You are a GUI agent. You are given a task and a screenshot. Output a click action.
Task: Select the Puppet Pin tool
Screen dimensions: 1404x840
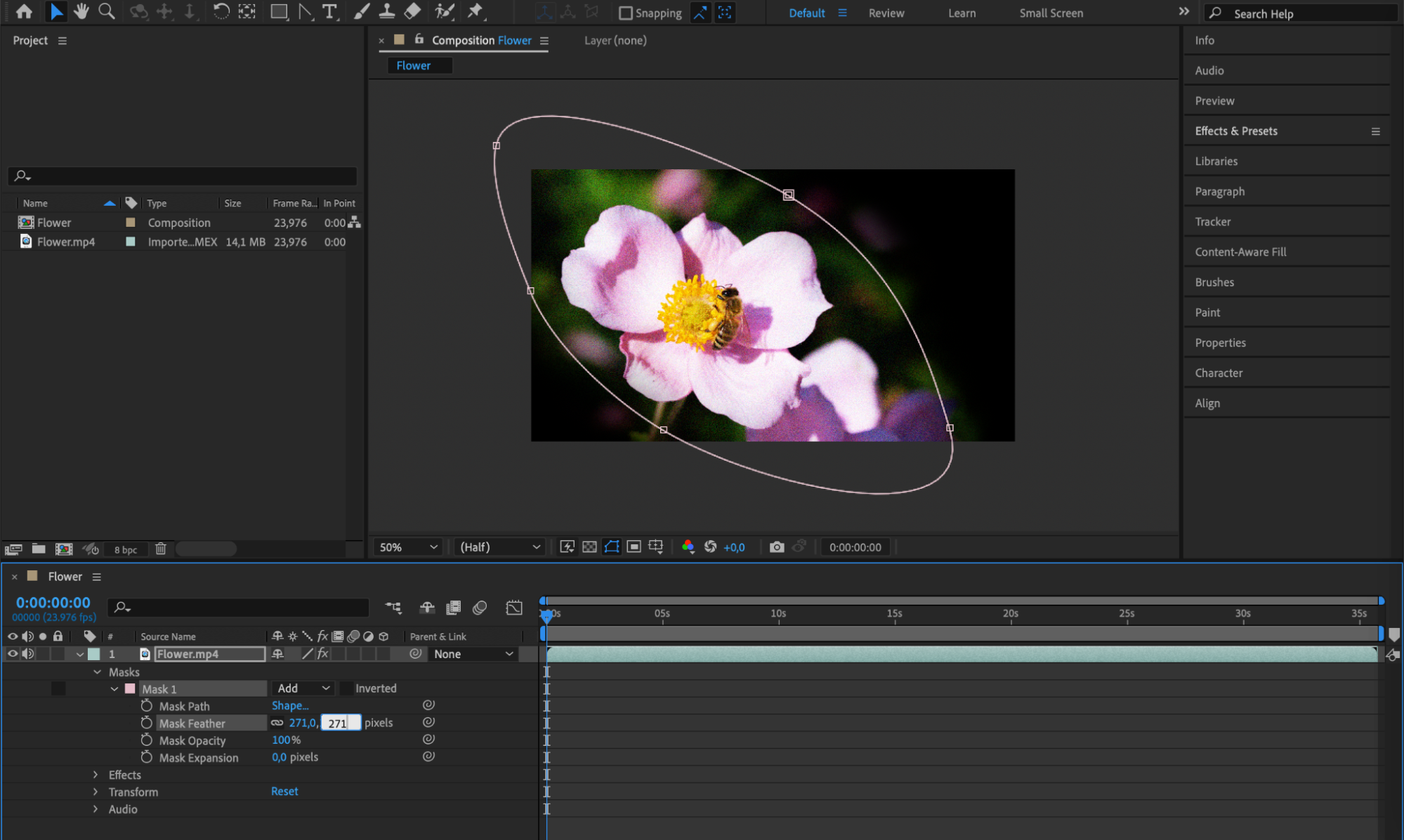pyautogui.click(x=475, y=11)
